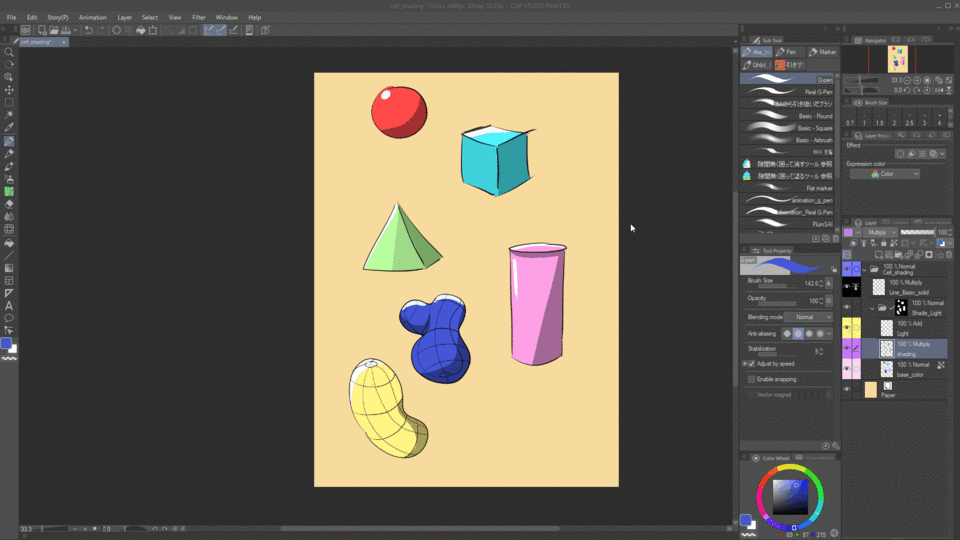Expand Adjust by speed plus expander
The width and height of the screenshot is (960, 540).
click(744, 364)
